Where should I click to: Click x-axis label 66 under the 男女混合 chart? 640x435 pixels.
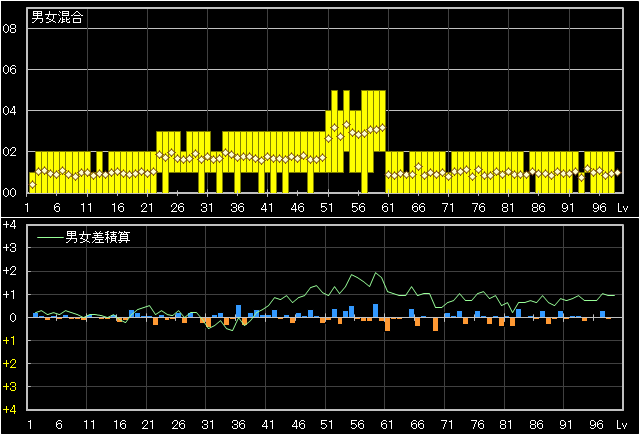(x=418, y=208)
